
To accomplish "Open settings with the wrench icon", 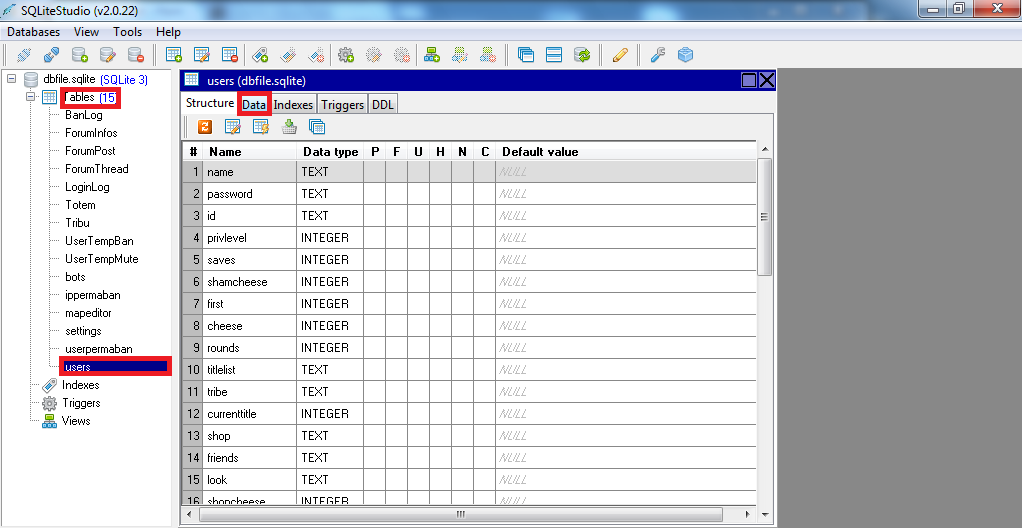I will point(658,55).
